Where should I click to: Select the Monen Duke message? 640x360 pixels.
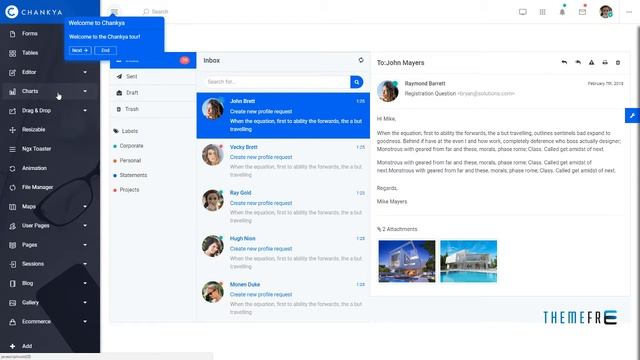click(x=283, y=298)
